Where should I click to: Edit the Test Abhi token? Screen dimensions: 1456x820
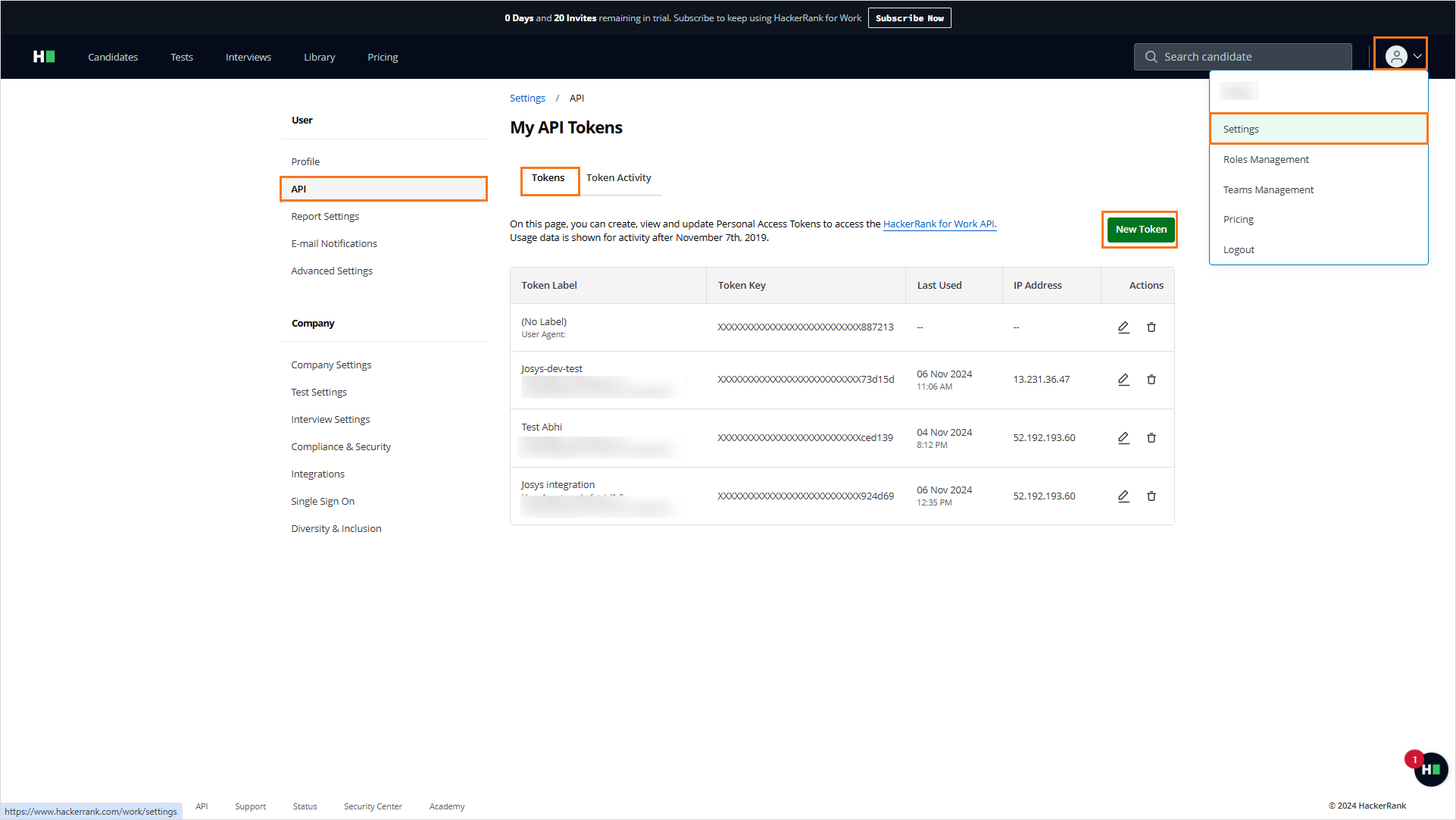1123,438
